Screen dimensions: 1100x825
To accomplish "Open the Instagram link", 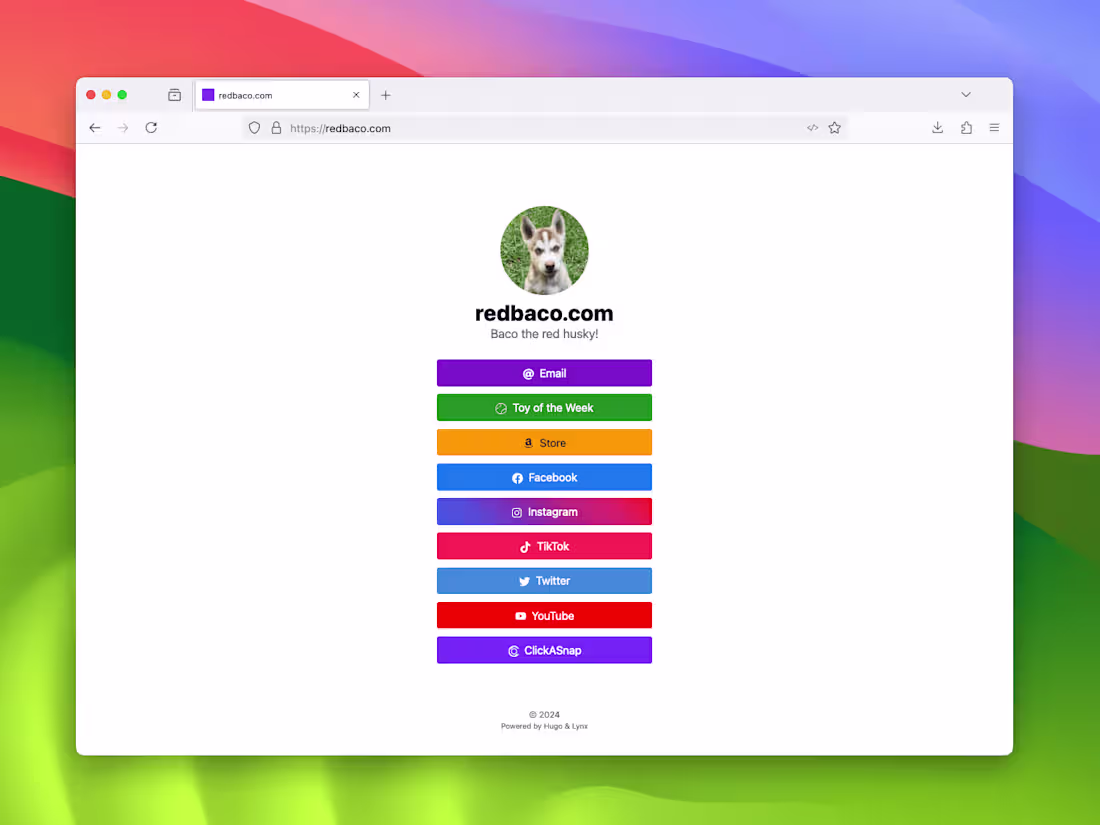I will [544, 511].
